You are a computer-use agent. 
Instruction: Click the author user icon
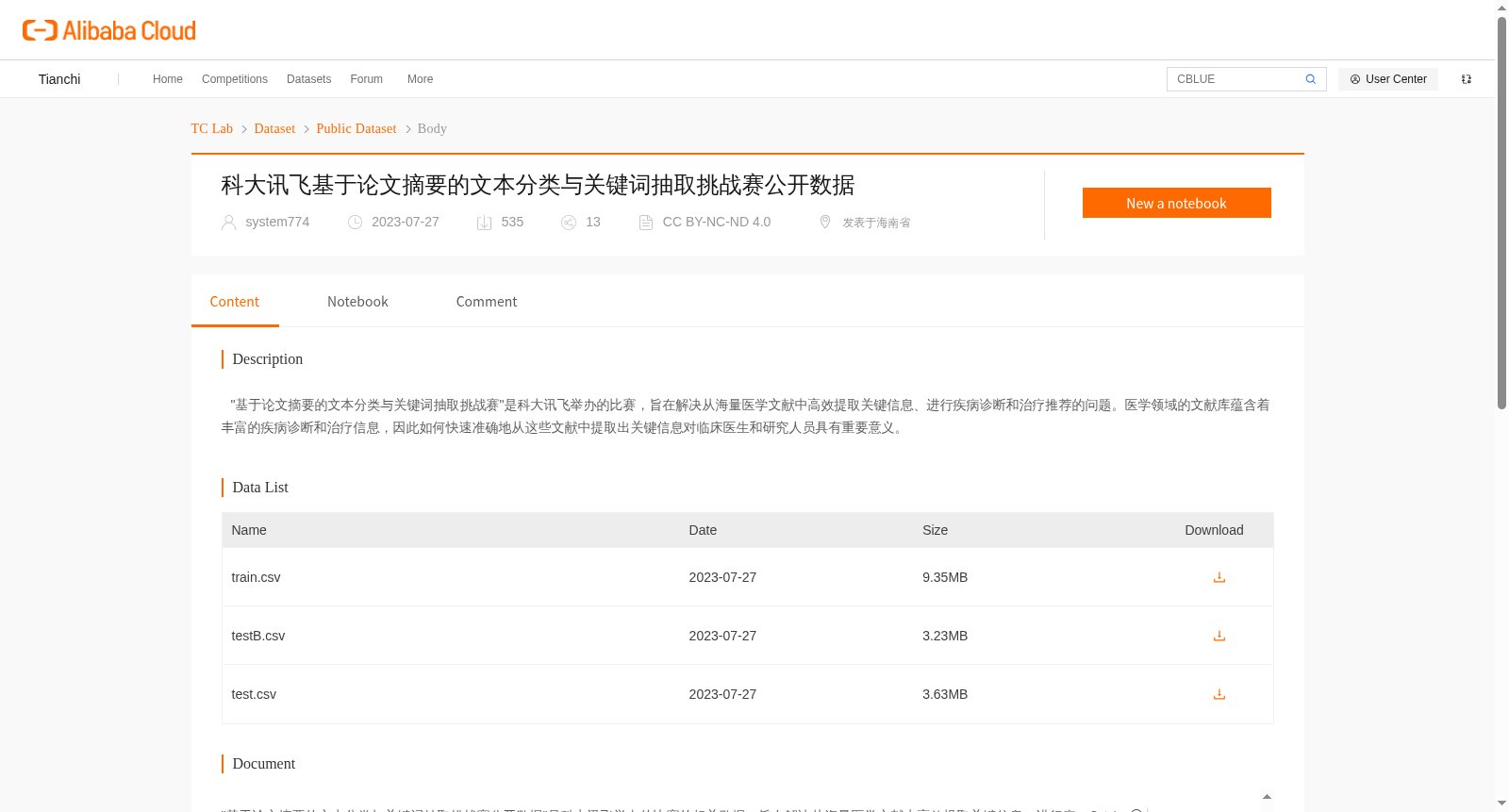(228, 223)
